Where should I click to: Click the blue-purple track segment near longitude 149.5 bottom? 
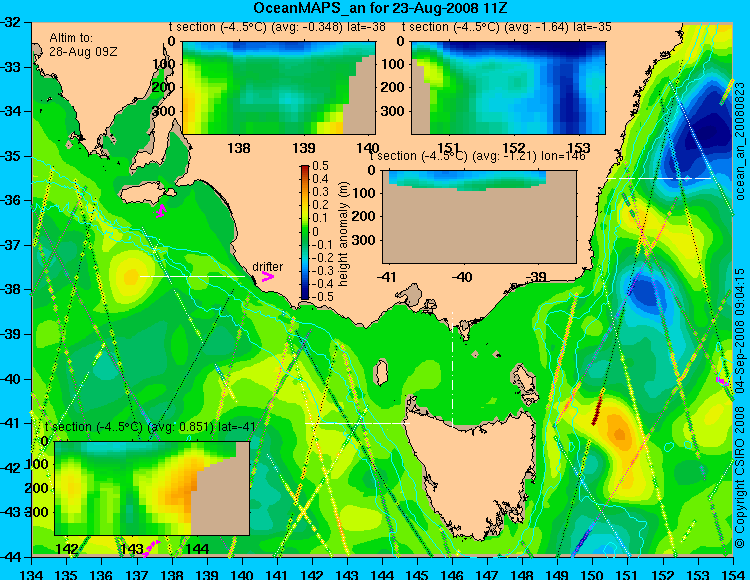pyautogui.click(x=582, y=540)
